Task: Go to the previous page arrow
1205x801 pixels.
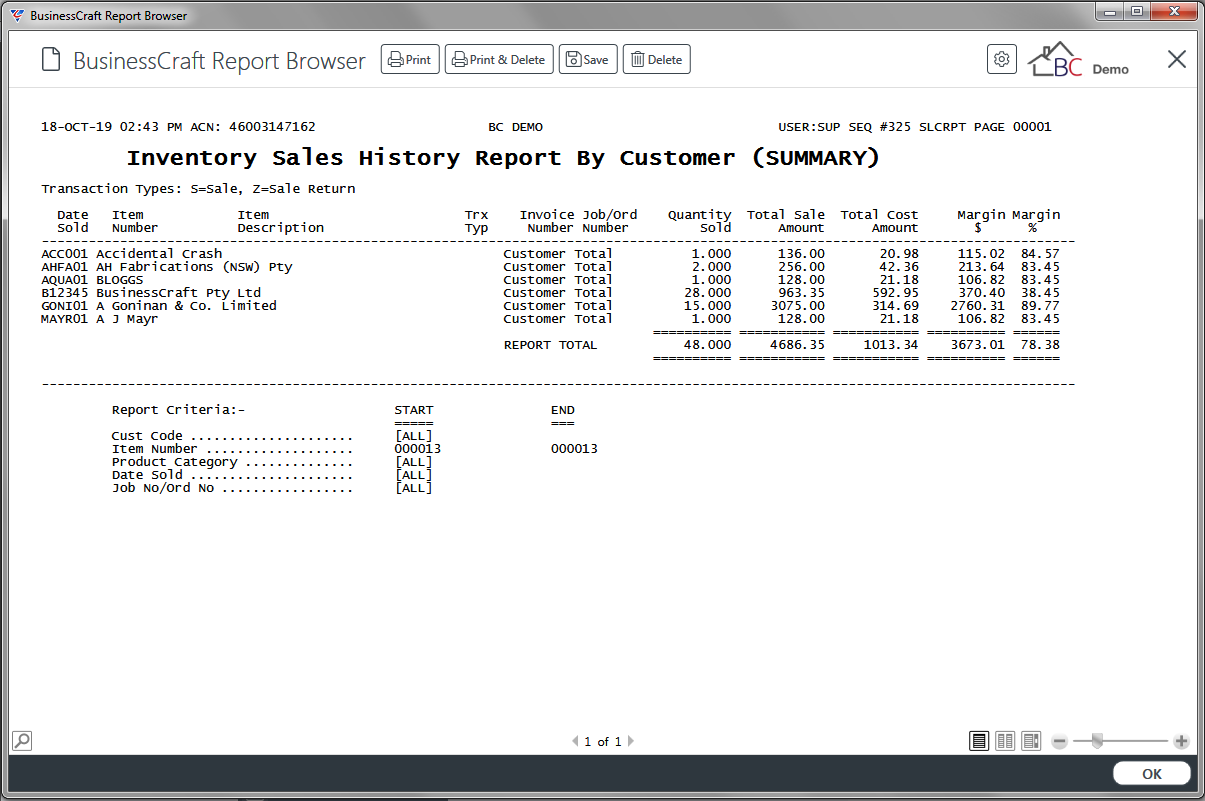Action: click(575, 742)
